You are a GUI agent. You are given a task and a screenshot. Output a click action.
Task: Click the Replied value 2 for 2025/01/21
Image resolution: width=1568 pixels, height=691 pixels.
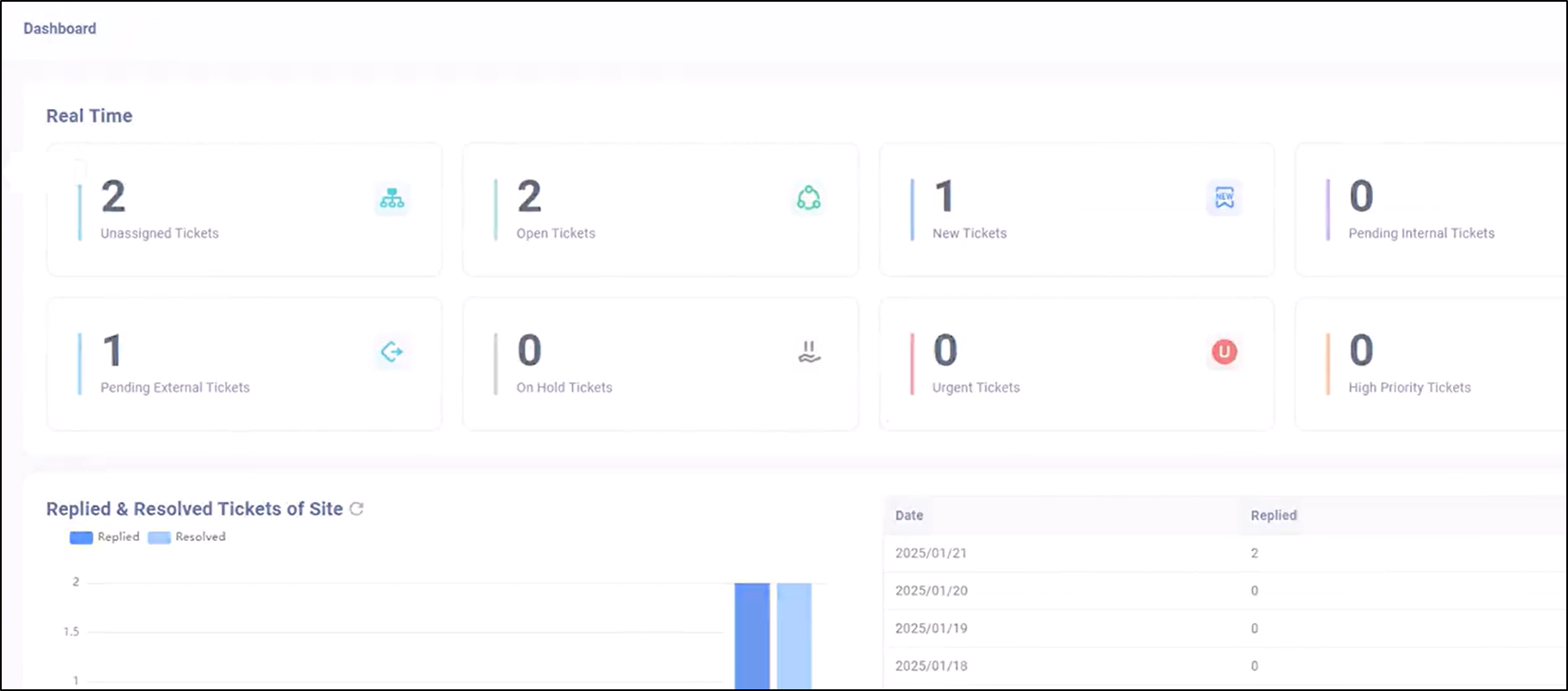(1255, 553)
